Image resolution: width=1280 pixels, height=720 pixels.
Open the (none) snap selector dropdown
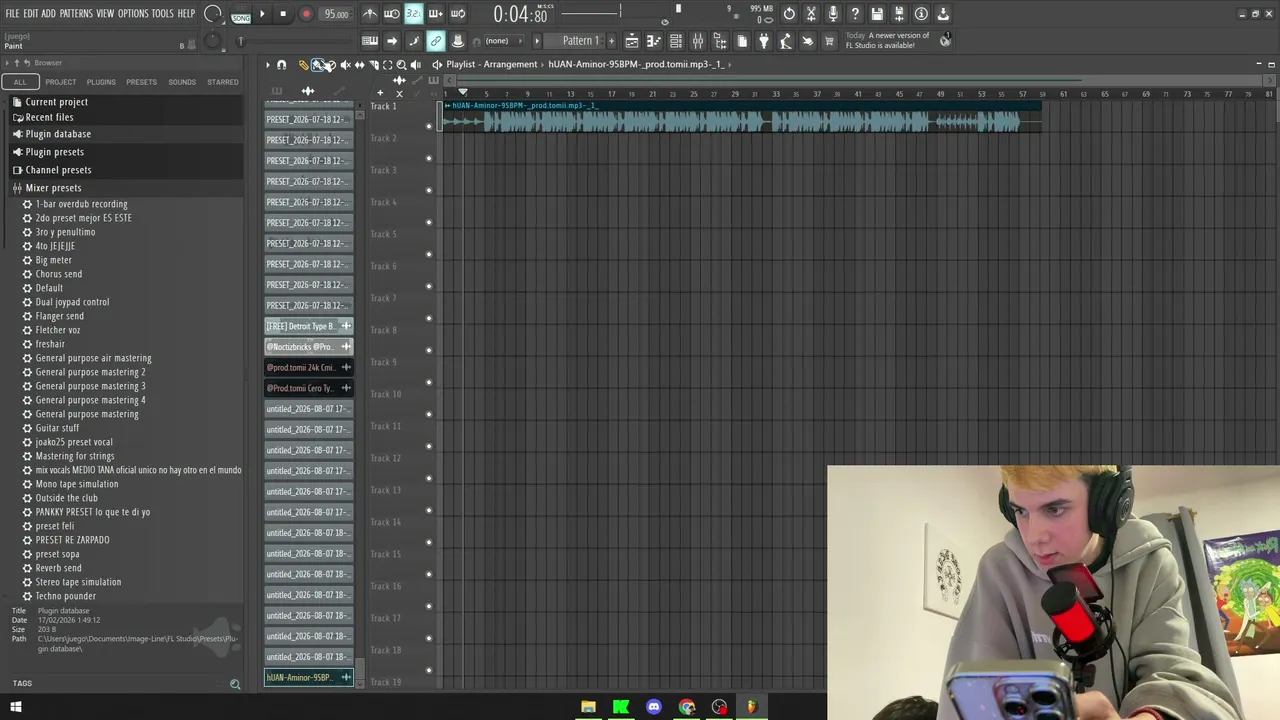(x=503, y=41)
